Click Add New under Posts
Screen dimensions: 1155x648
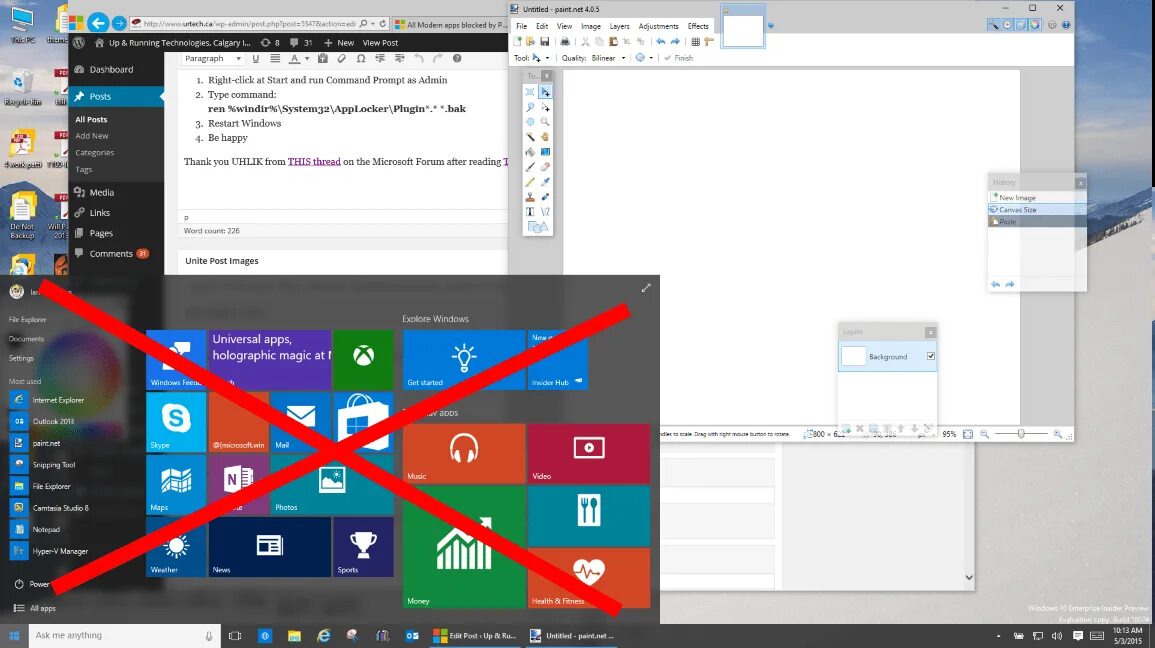point(91,135)
